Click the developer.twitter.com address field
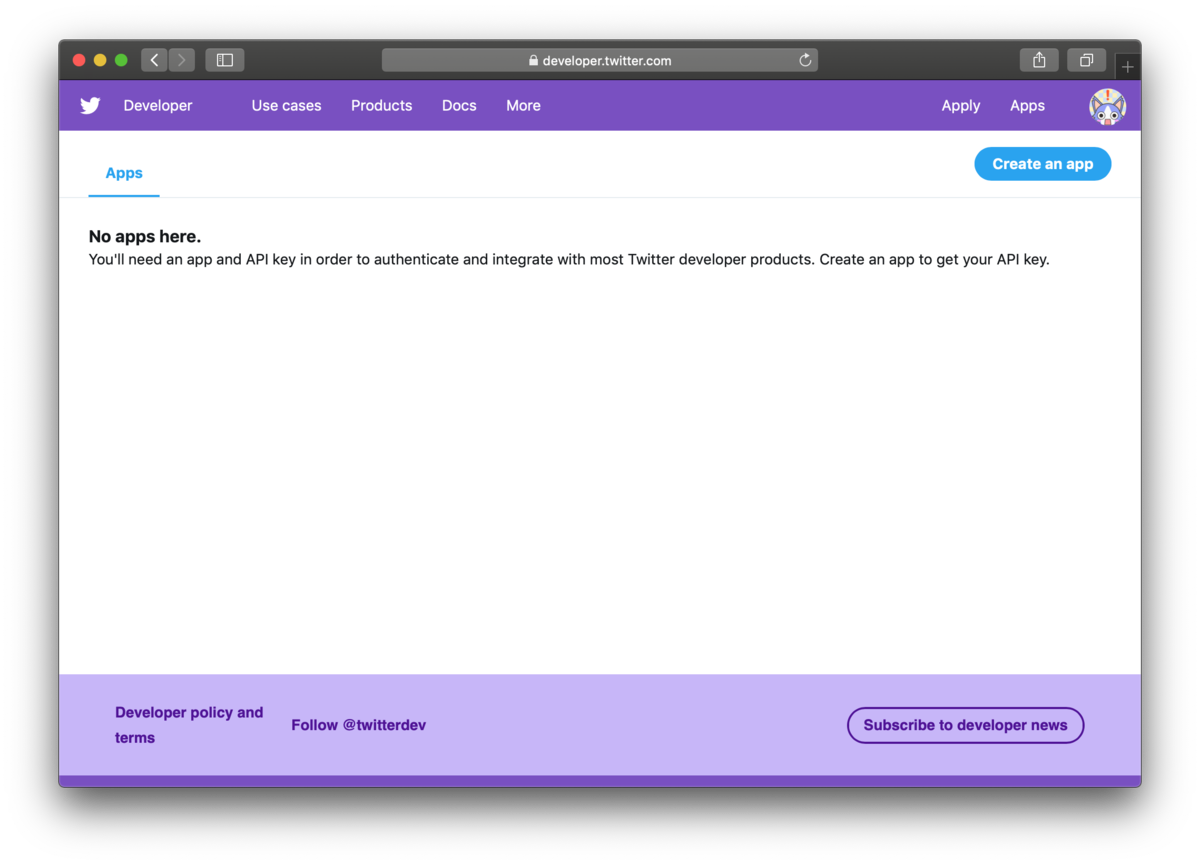The width and height of the screenshot is (1200, 865). tap(600, 60)
